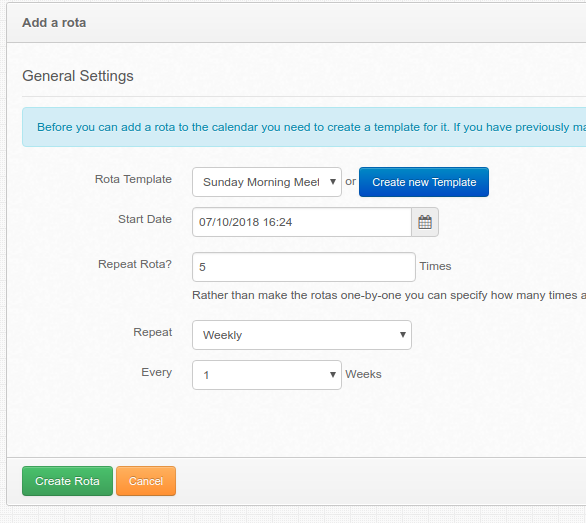Click the green Create Rota button
Image resolution: width=586 pixels, height=523 pixels.
pyautogui.click(x=67, y=481)
